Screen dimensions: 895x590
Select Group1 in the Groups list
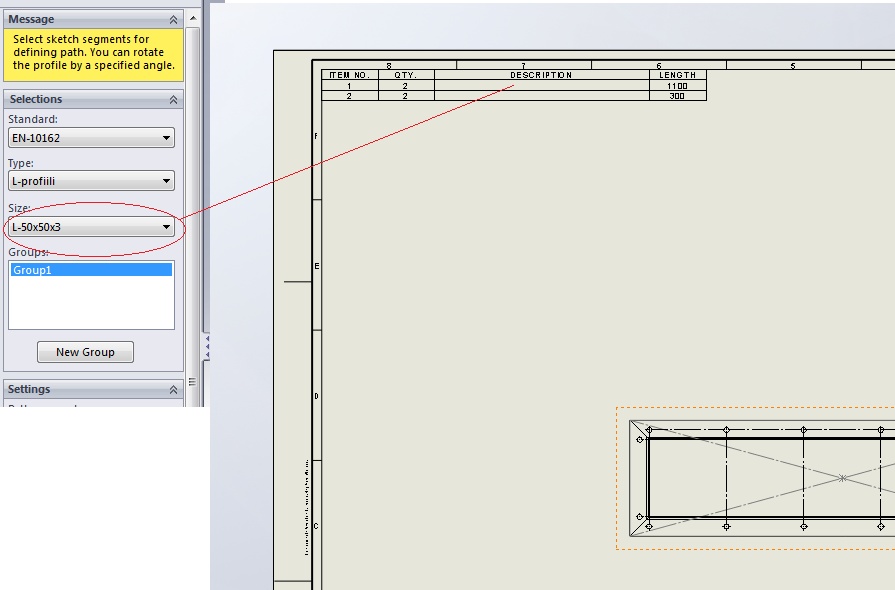point(91,270)
